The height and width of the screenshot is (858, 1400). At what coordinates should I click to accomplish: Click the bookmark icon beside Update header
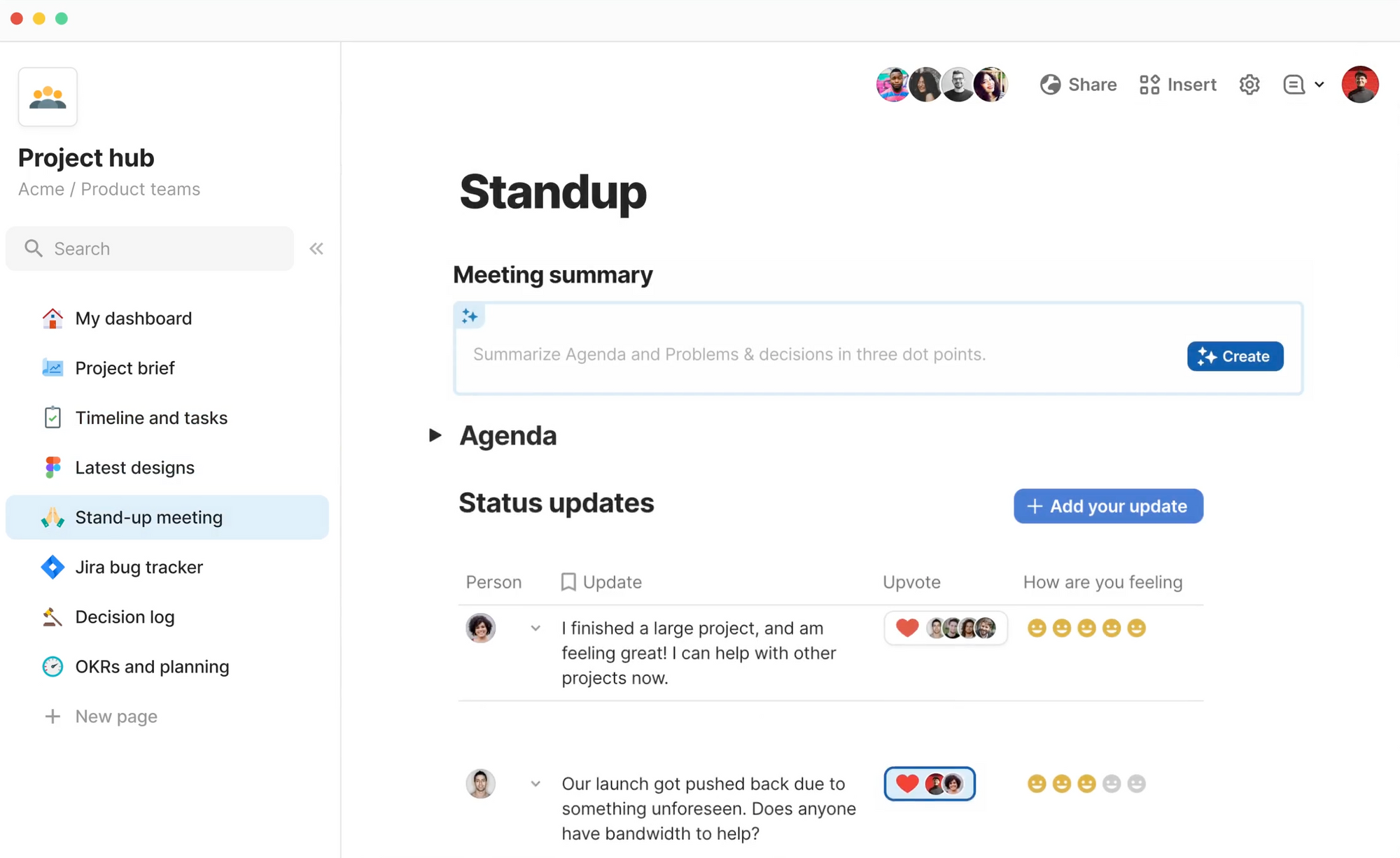tap(568, 582)
